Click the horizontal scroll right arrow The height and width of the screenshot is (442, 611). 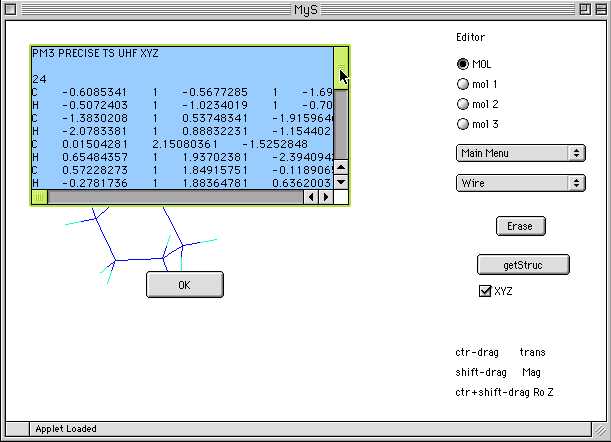(x=326, y=197)
